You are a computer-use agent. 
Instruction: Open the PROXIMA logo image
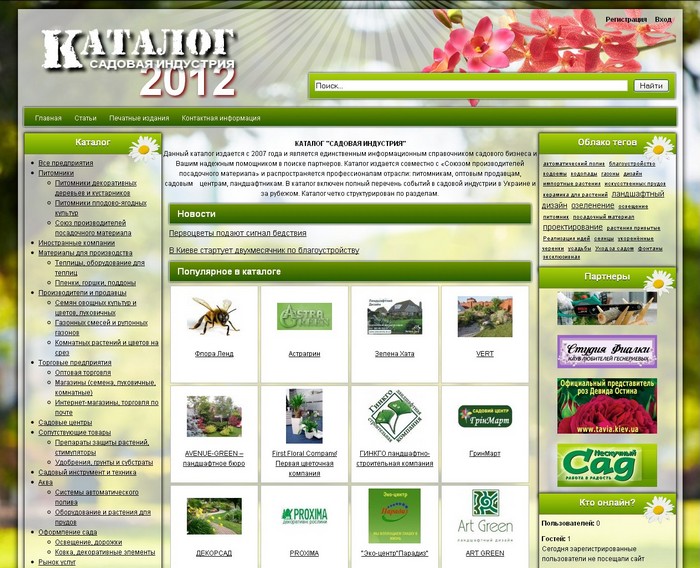[304, 516]
